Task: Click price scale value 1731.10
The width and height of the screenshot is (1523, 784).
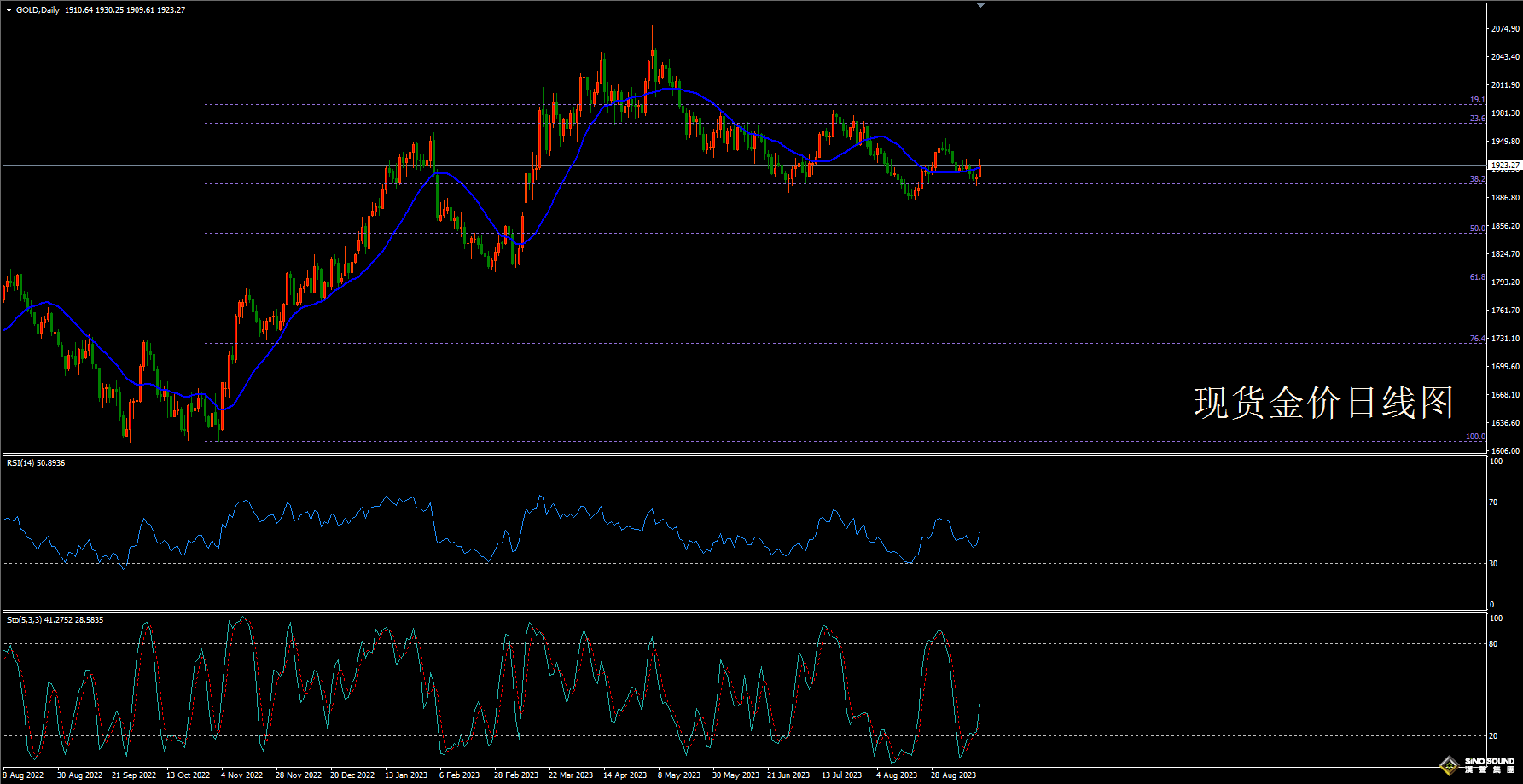Action: pos(1505,338)
